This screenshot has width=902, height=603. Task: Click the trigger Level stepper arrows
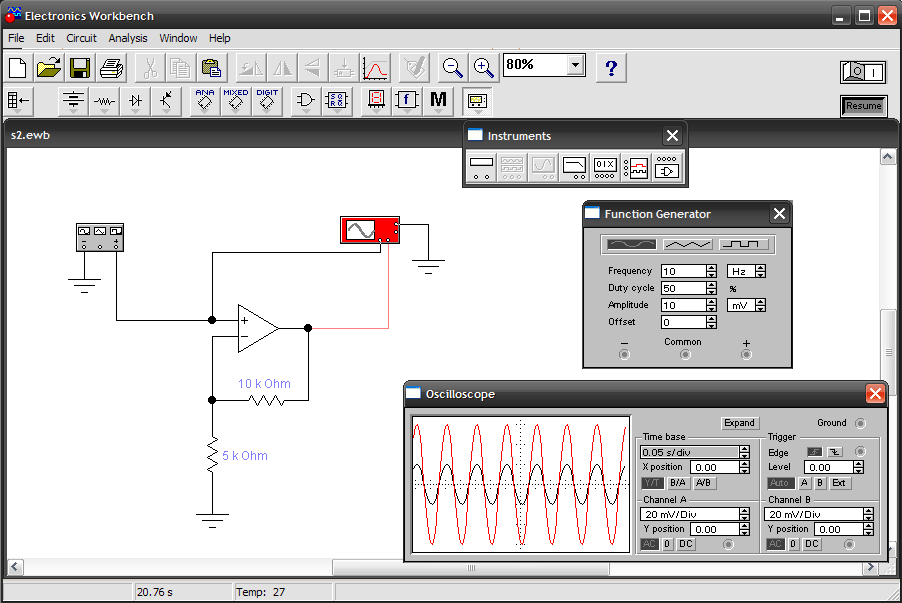point(859,467)
